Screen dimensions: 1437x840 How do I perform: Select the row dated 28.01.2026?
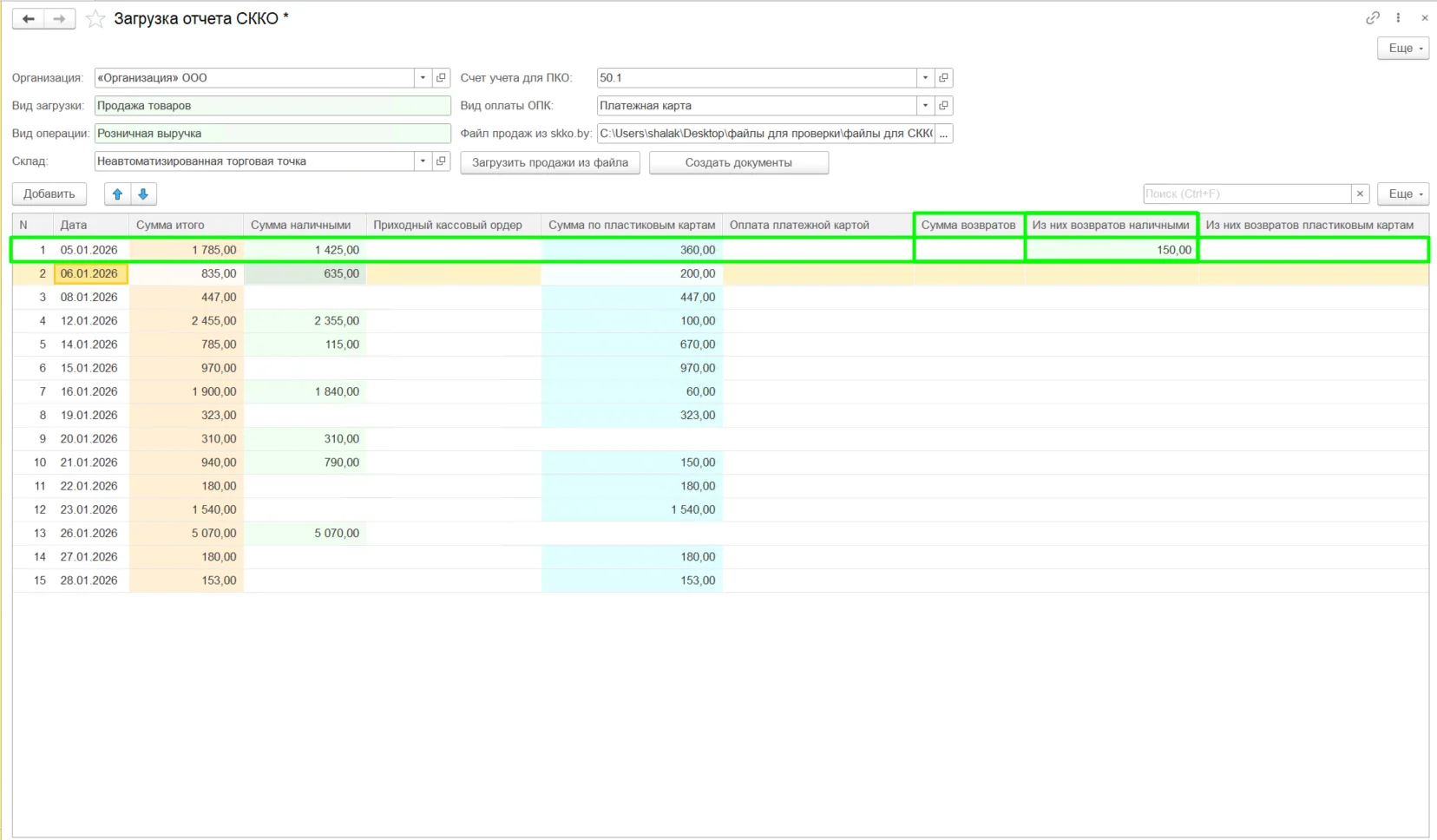pos(720,581)
